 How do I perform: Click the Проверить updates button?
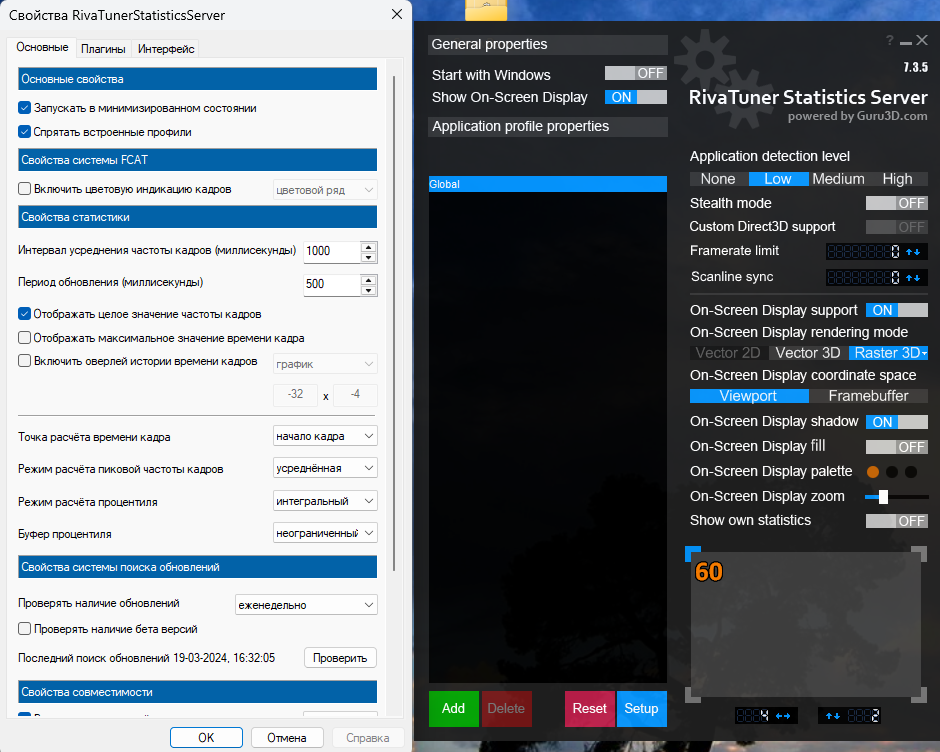[340, 658]
